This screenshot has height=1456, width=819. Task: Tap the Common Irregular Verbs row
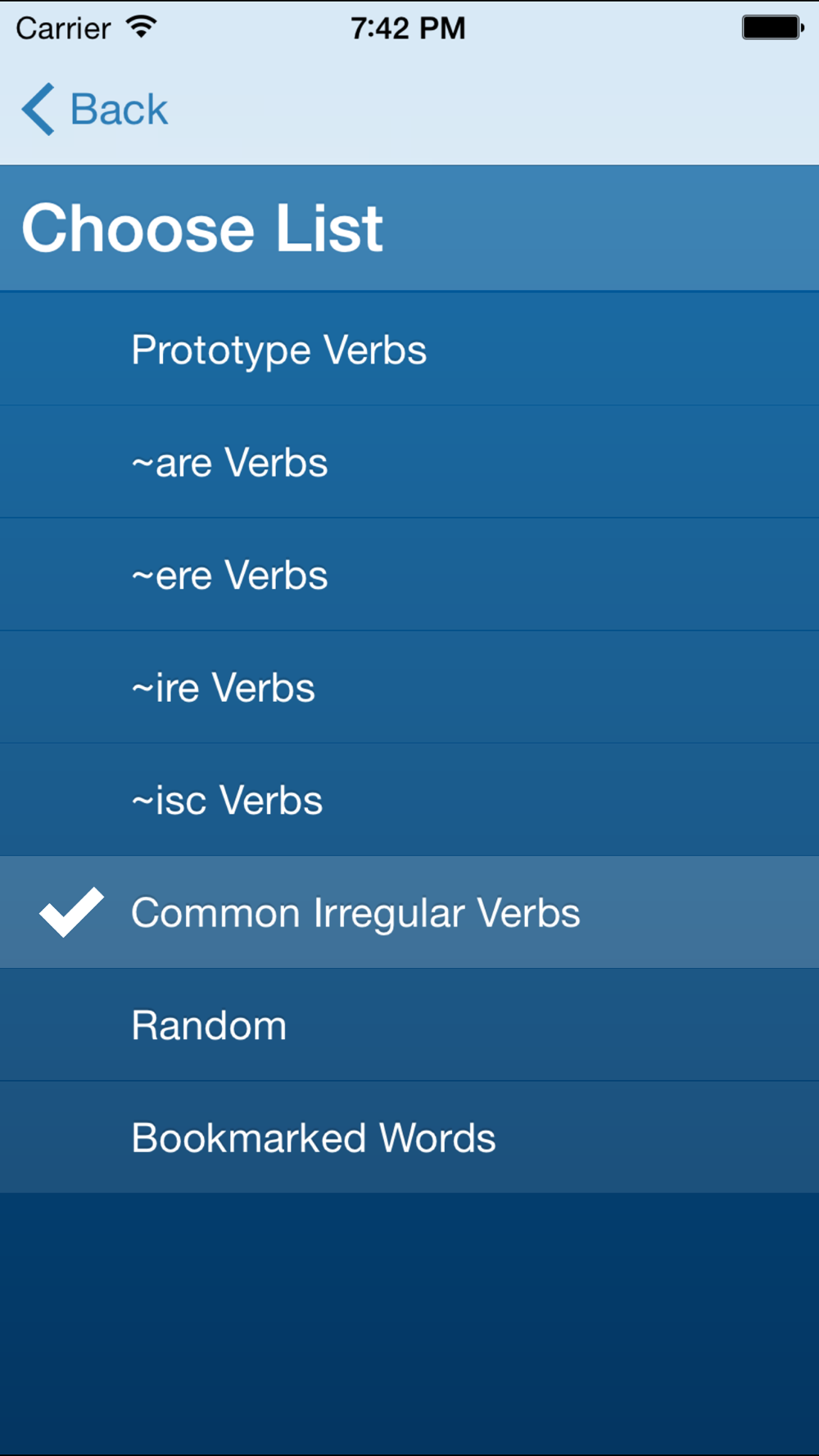click(x=355, y=913)
